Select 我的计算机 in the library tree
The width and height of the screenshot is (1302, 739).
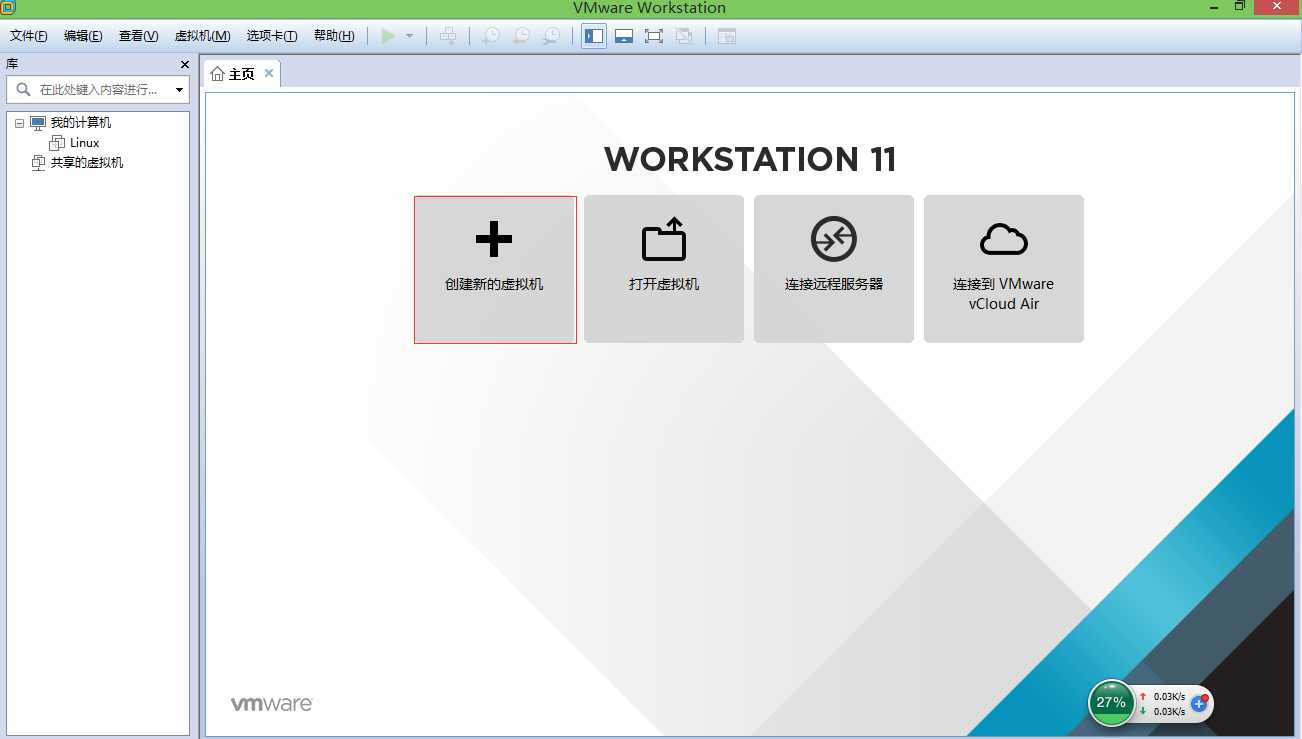pyautogui.click(x=81, y=123)
